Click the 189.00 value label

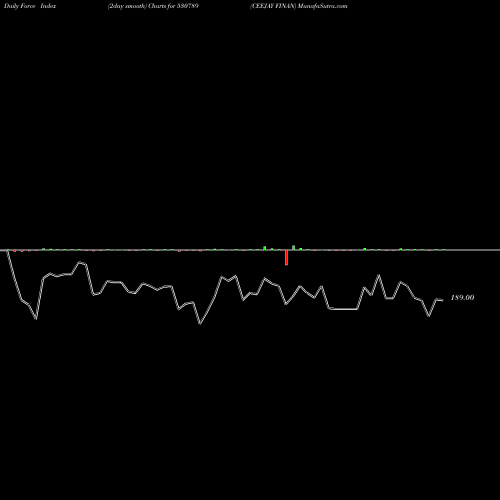pos(462,297)
